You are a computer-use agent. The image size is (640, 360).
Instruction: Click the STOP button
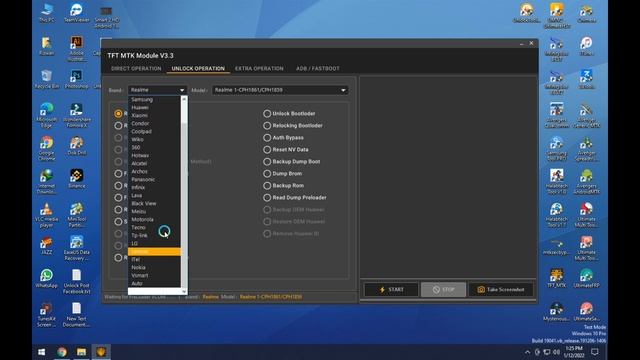pos(443,289)
